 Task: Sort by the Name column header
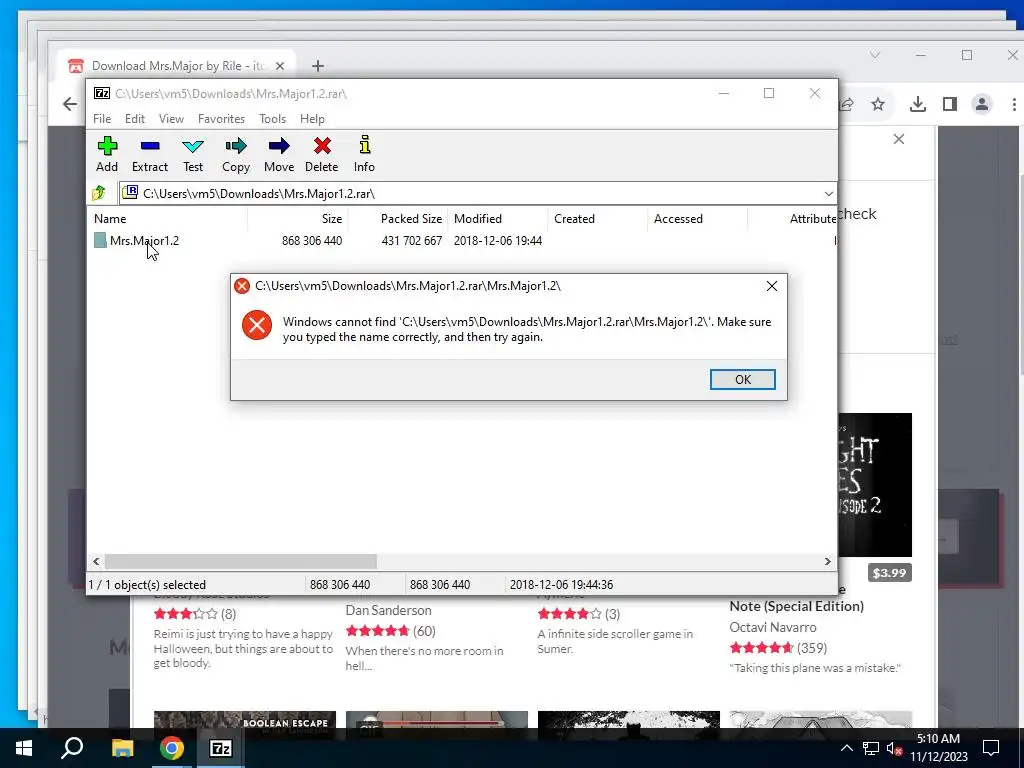tap(168, 219)
